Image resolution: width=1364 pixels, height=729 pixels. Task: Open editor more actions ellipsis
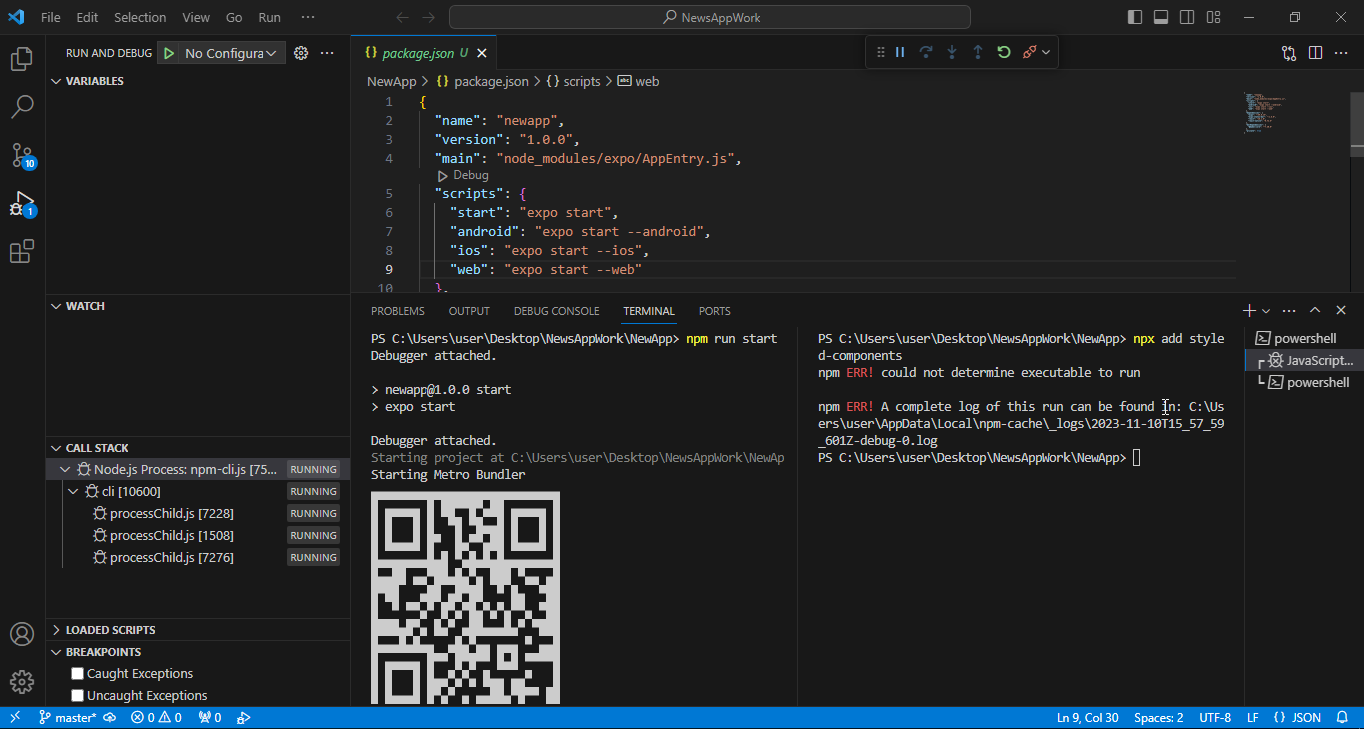pos(1341,53)
